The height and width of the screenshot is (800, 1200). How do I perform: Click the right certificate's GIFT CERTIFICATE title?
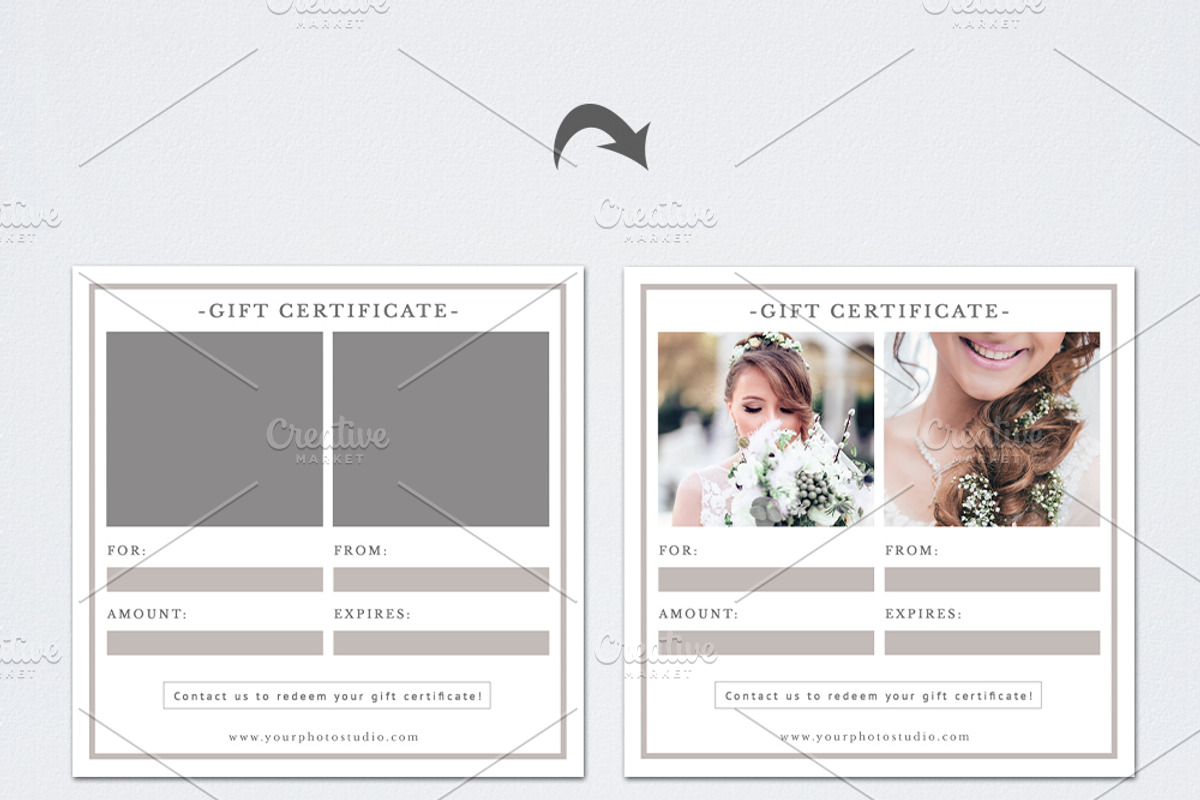[x=879, y=311]
